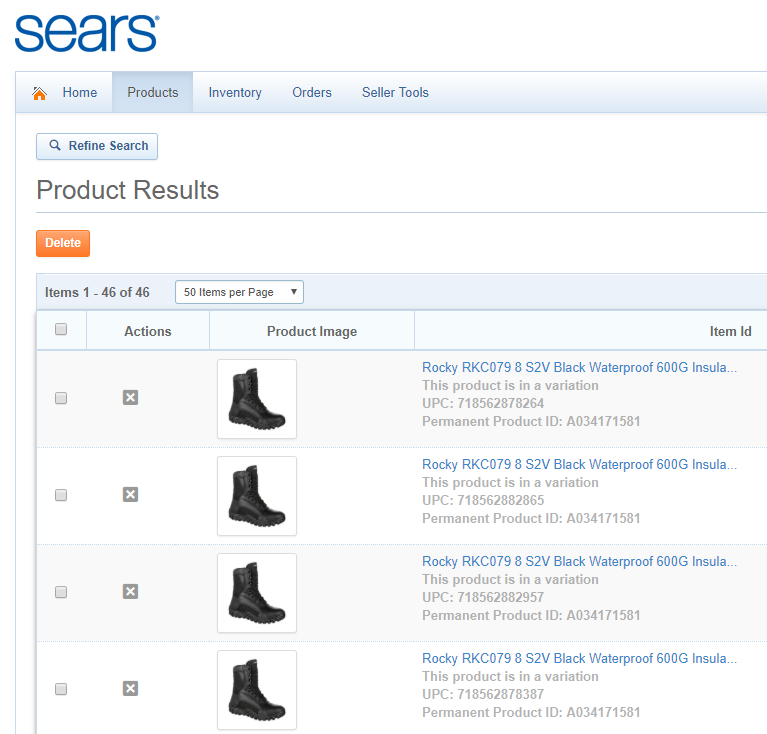Click text 'UPC: 718562882865'

click(483, 500)
